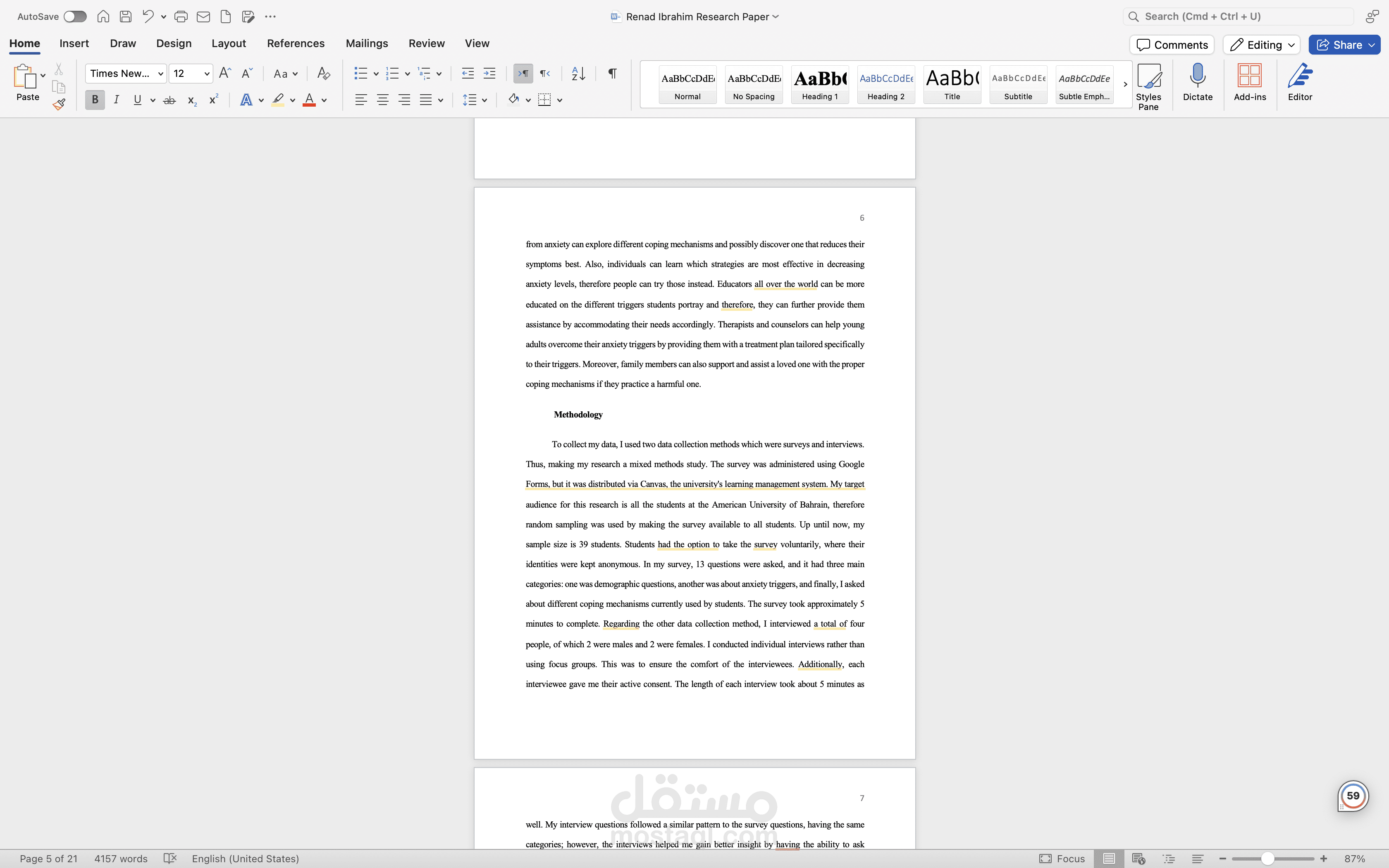Show paragraph marks
Viewport: 1389px width, 868px height.
click(611, 74)
